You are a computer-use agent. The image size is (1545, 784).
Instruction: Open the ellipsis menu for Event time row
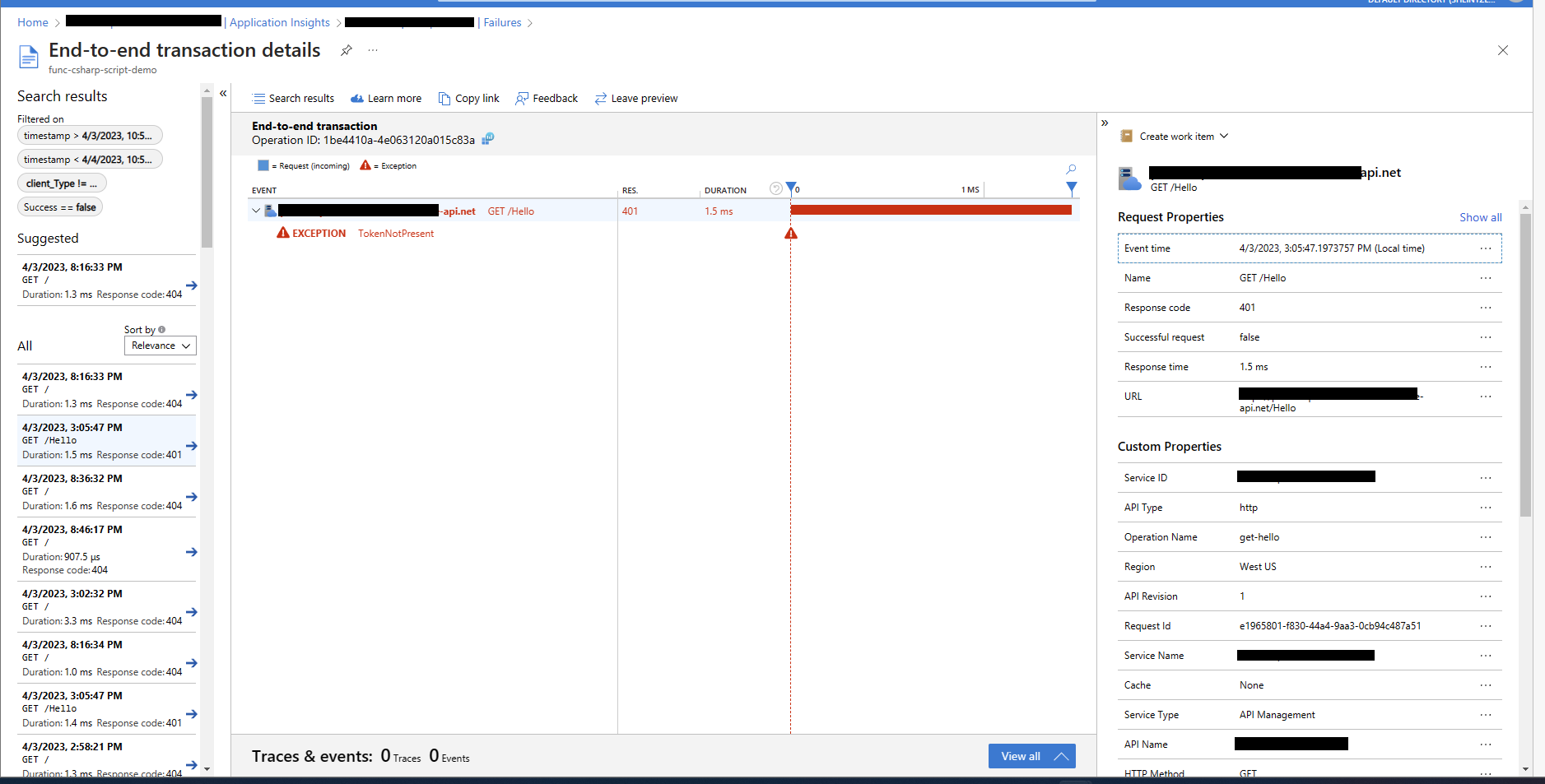tap(1486, 248)
